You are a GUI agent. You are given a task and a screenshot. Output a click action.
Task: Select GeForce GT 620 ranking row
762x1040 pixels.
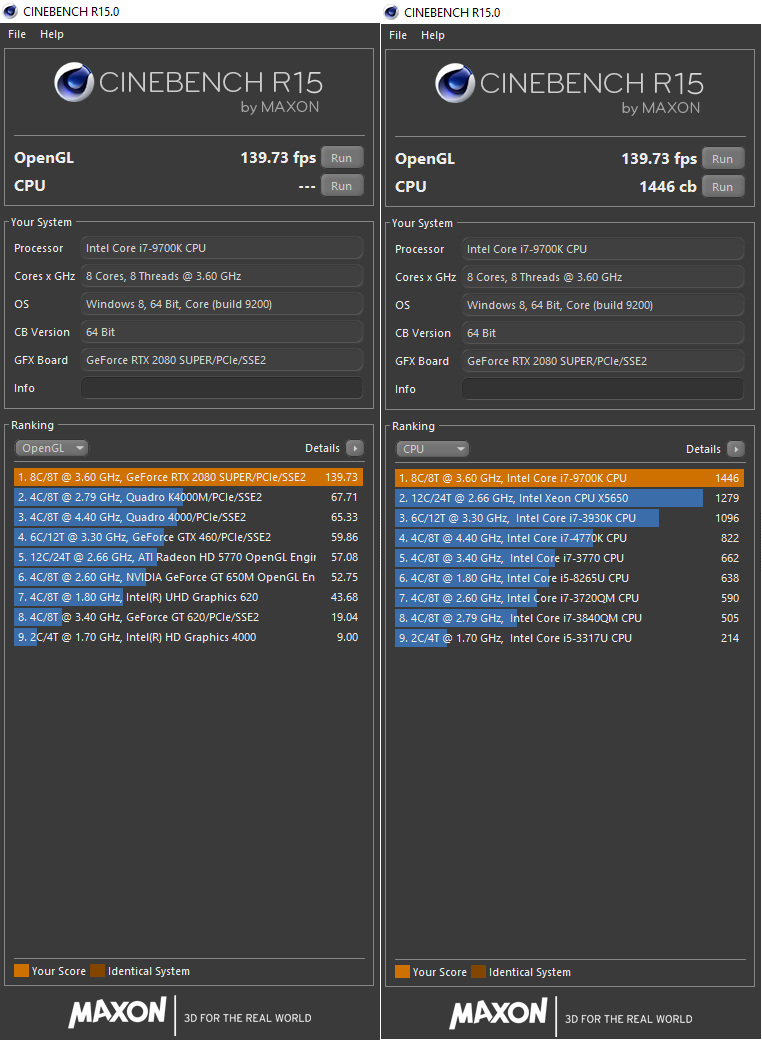pos(188,617)
